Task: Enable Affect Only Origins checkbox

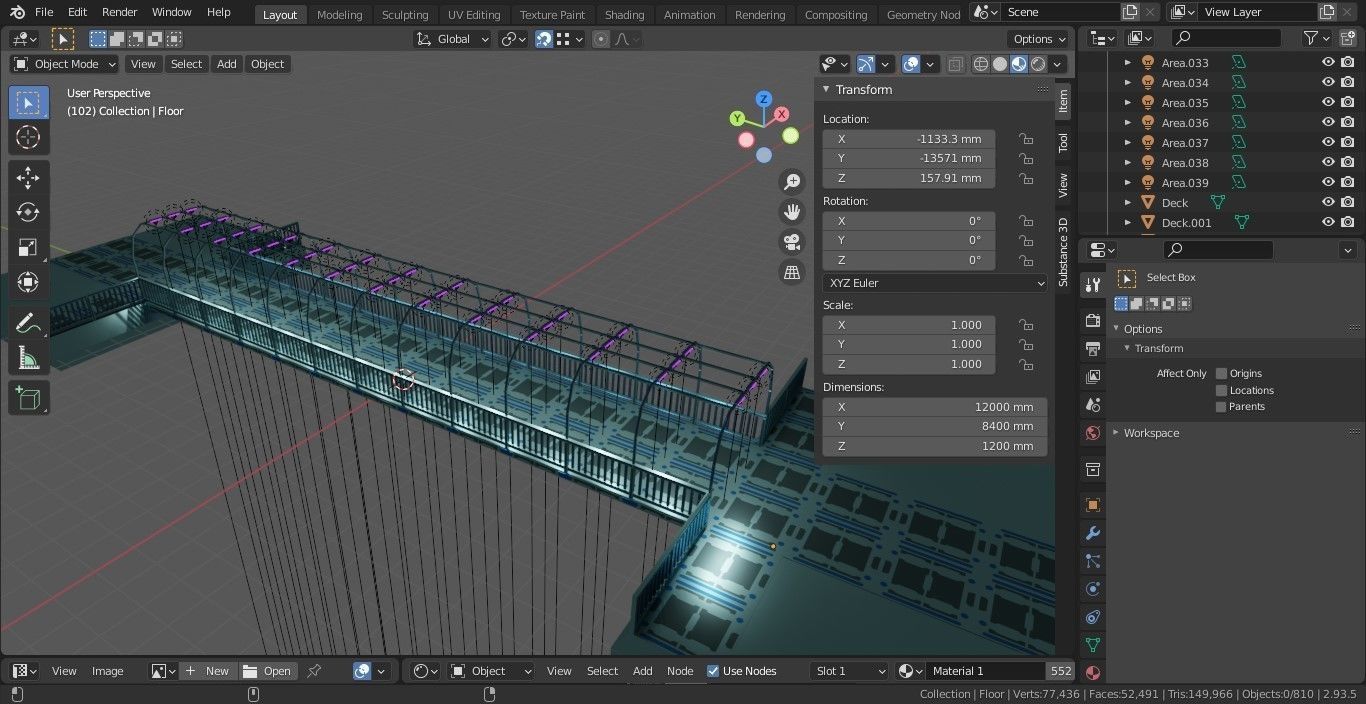Action: [x=1221, y=373]
